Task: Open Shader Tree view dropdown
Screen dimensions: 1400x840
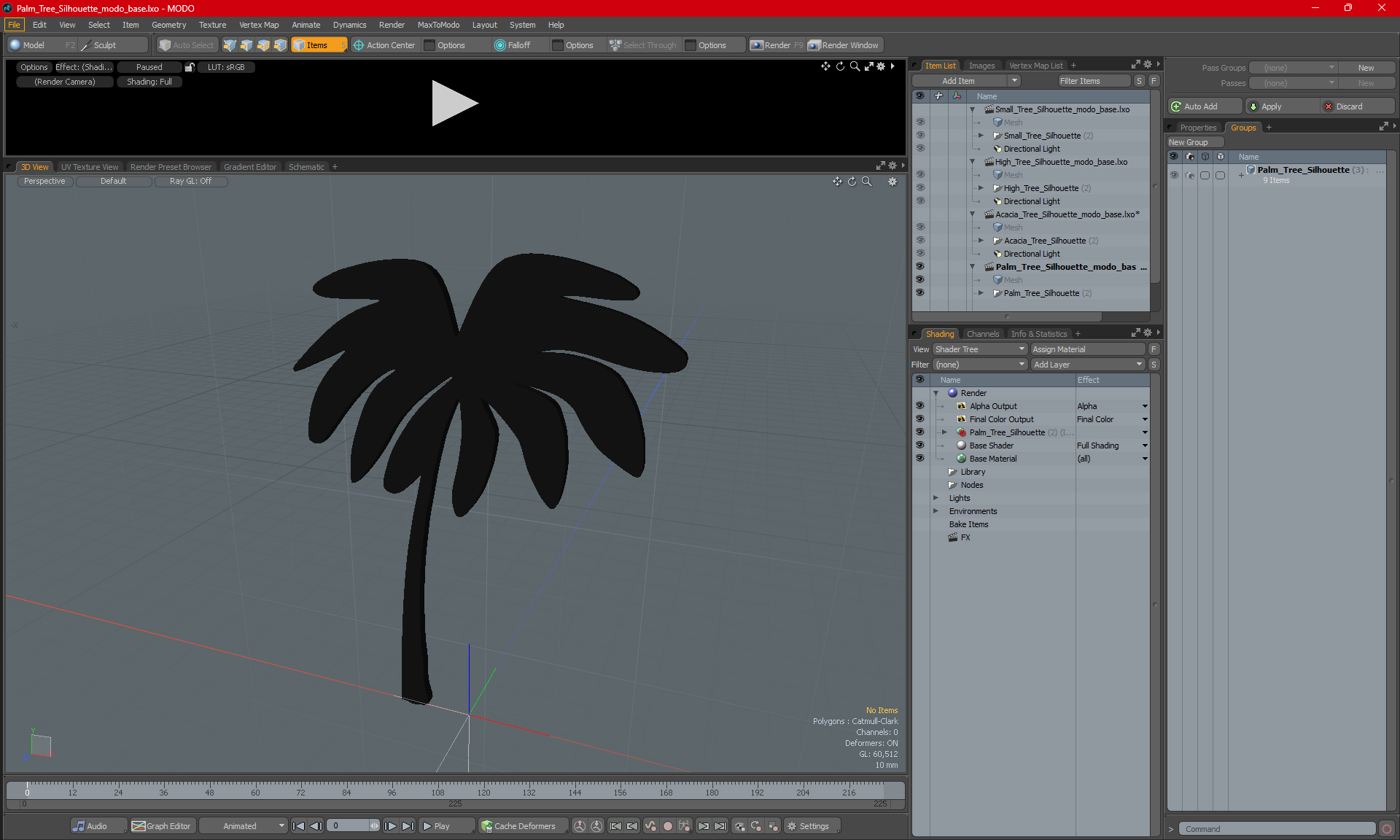Action: tap(980, 349)
